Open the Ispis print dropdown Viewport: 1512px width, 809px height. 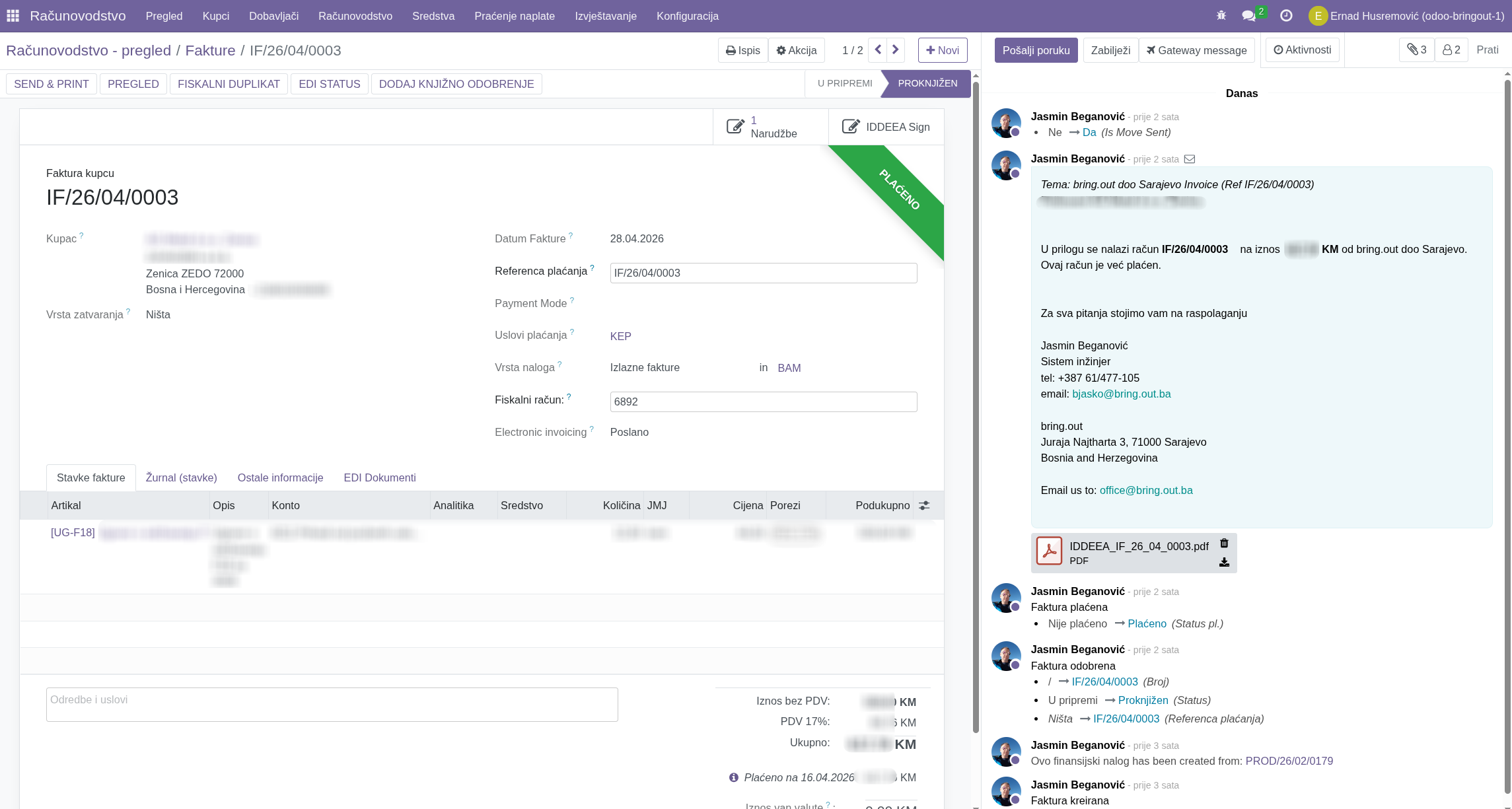(x=743, y=50)
